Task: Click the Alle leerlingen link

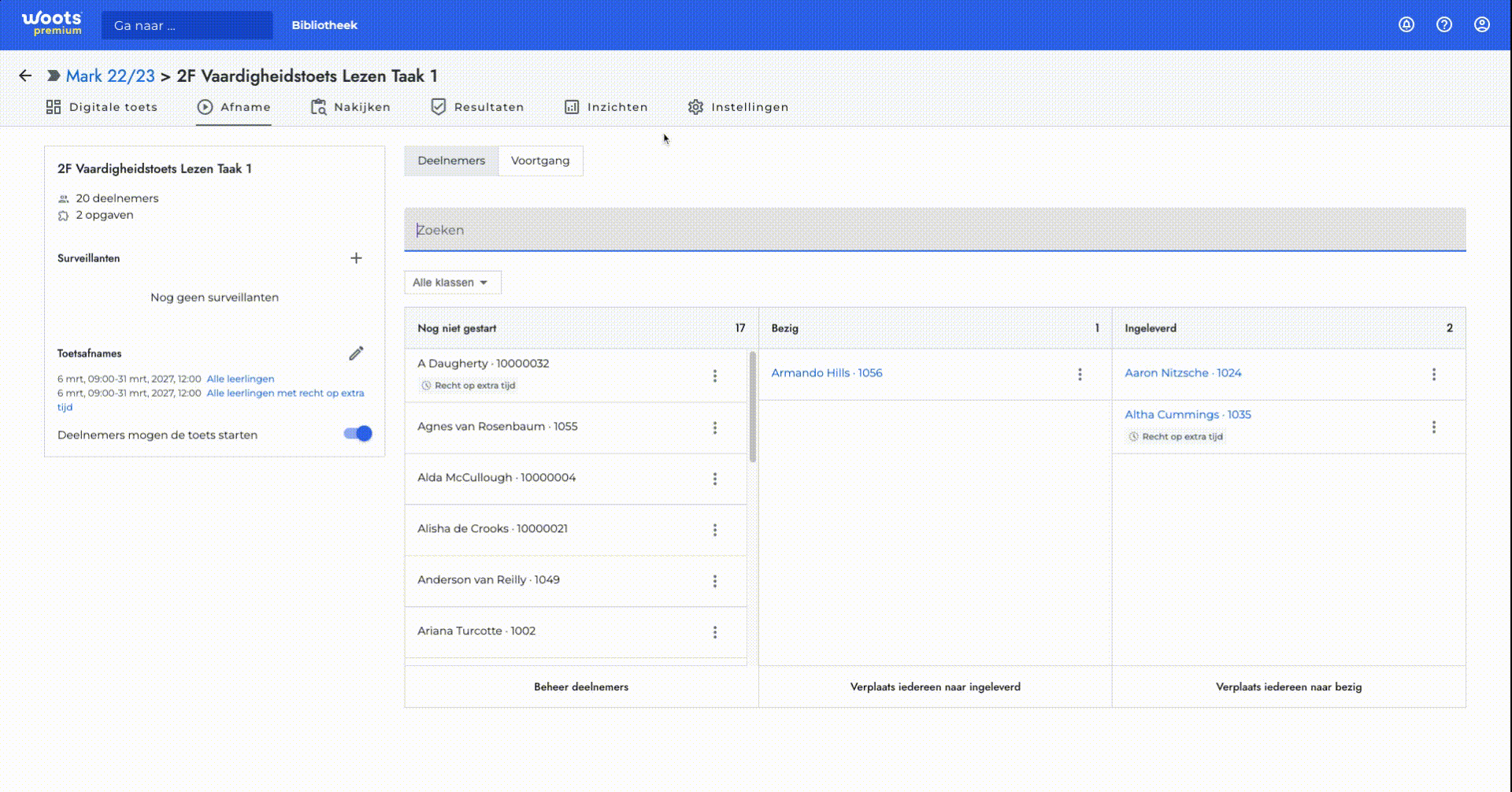Action: (240, 379)
